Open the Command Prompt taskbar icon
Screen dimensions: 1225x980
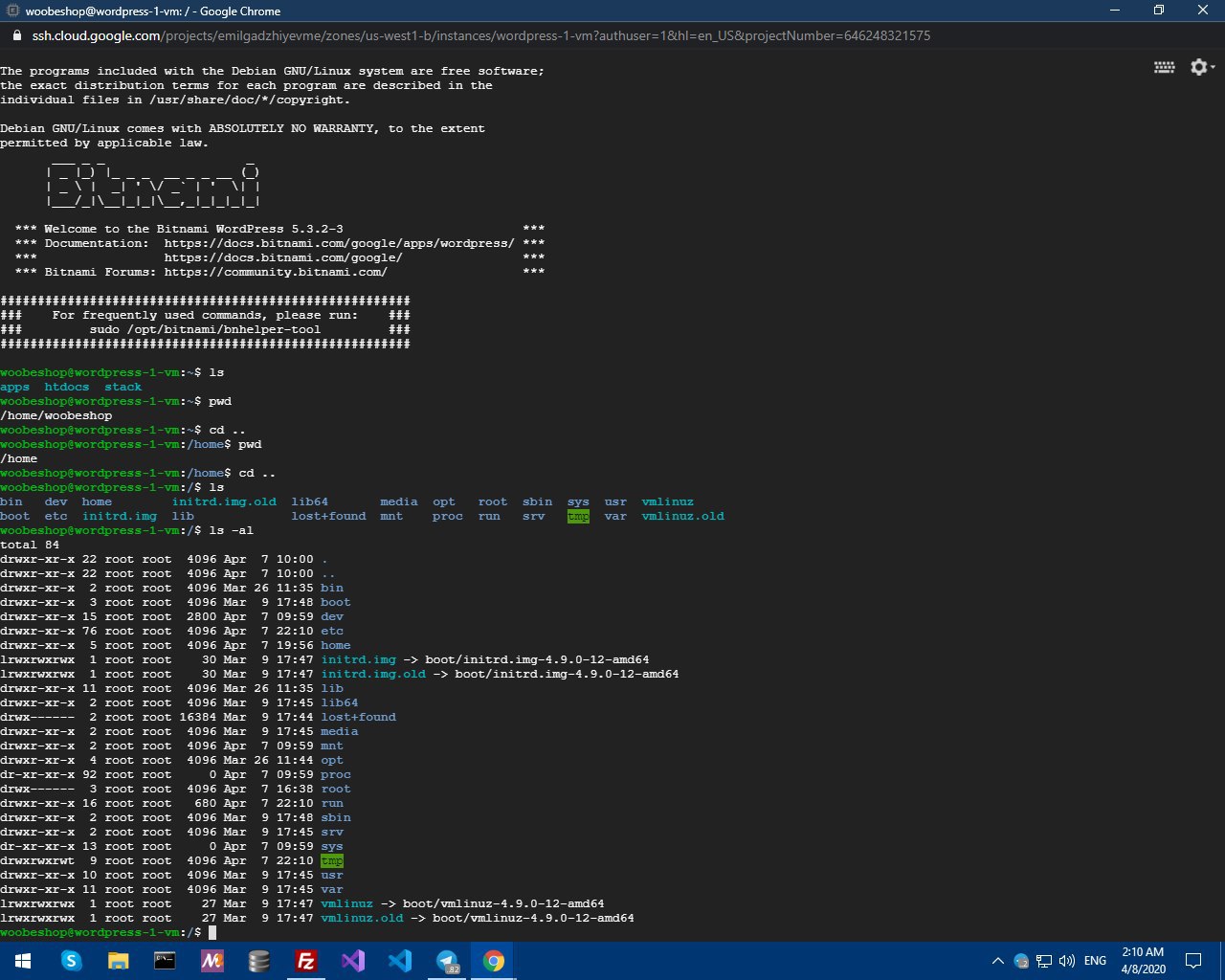(165, 961)
